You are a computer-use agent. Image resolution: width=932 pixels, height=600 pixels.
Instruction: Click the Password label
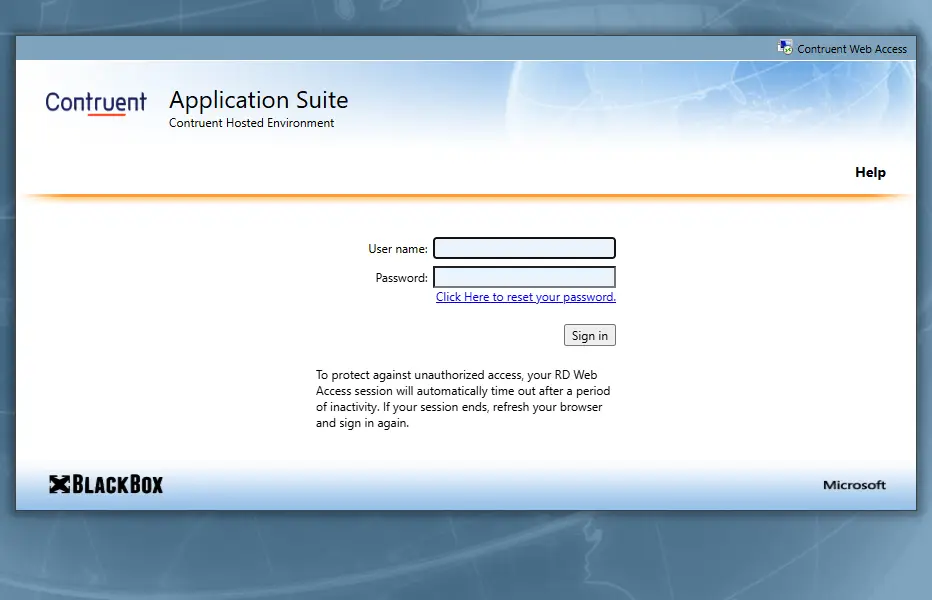point(401,278)
